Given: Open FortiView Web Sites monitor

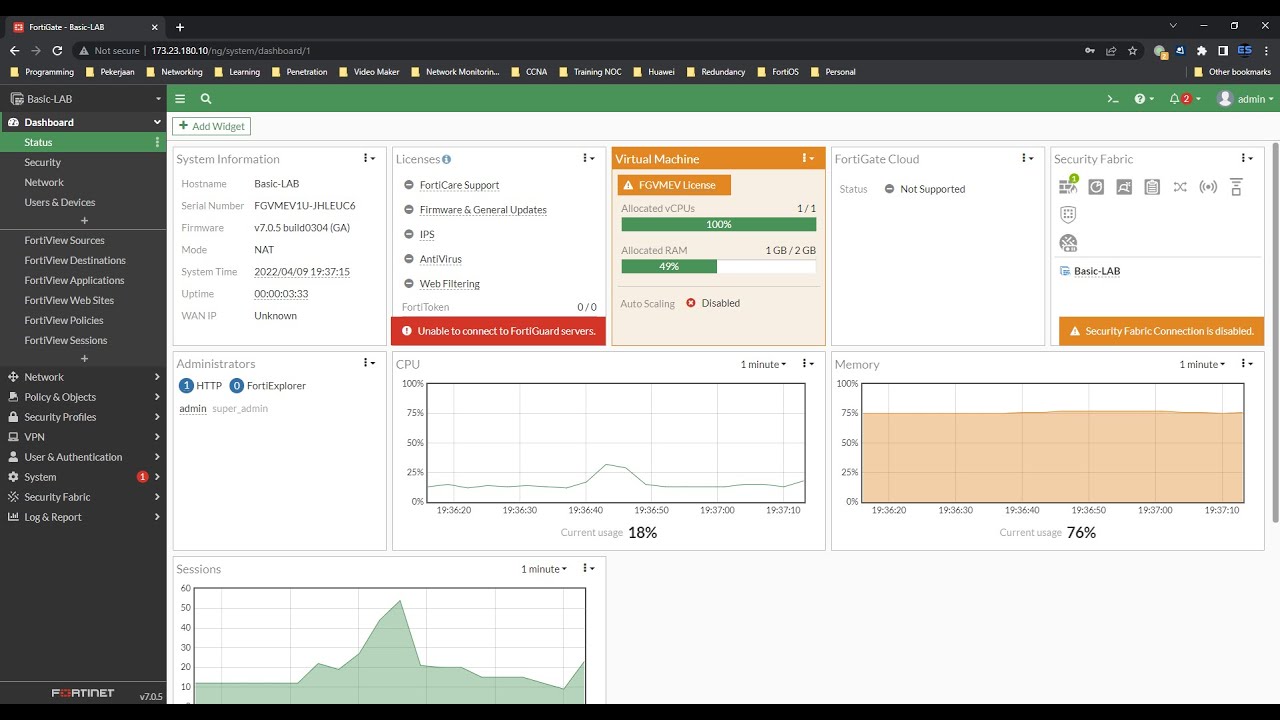Looking at the screenshot, I should (x=84, y=300).
